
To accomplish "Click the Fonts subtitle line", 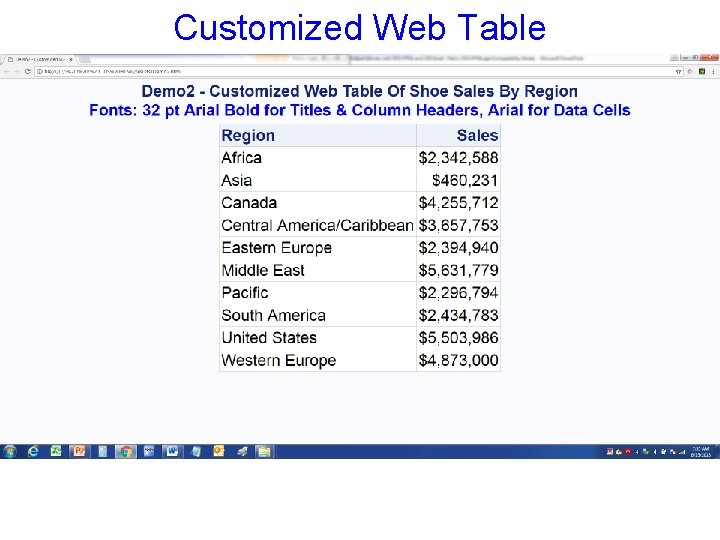I will 360,111.
